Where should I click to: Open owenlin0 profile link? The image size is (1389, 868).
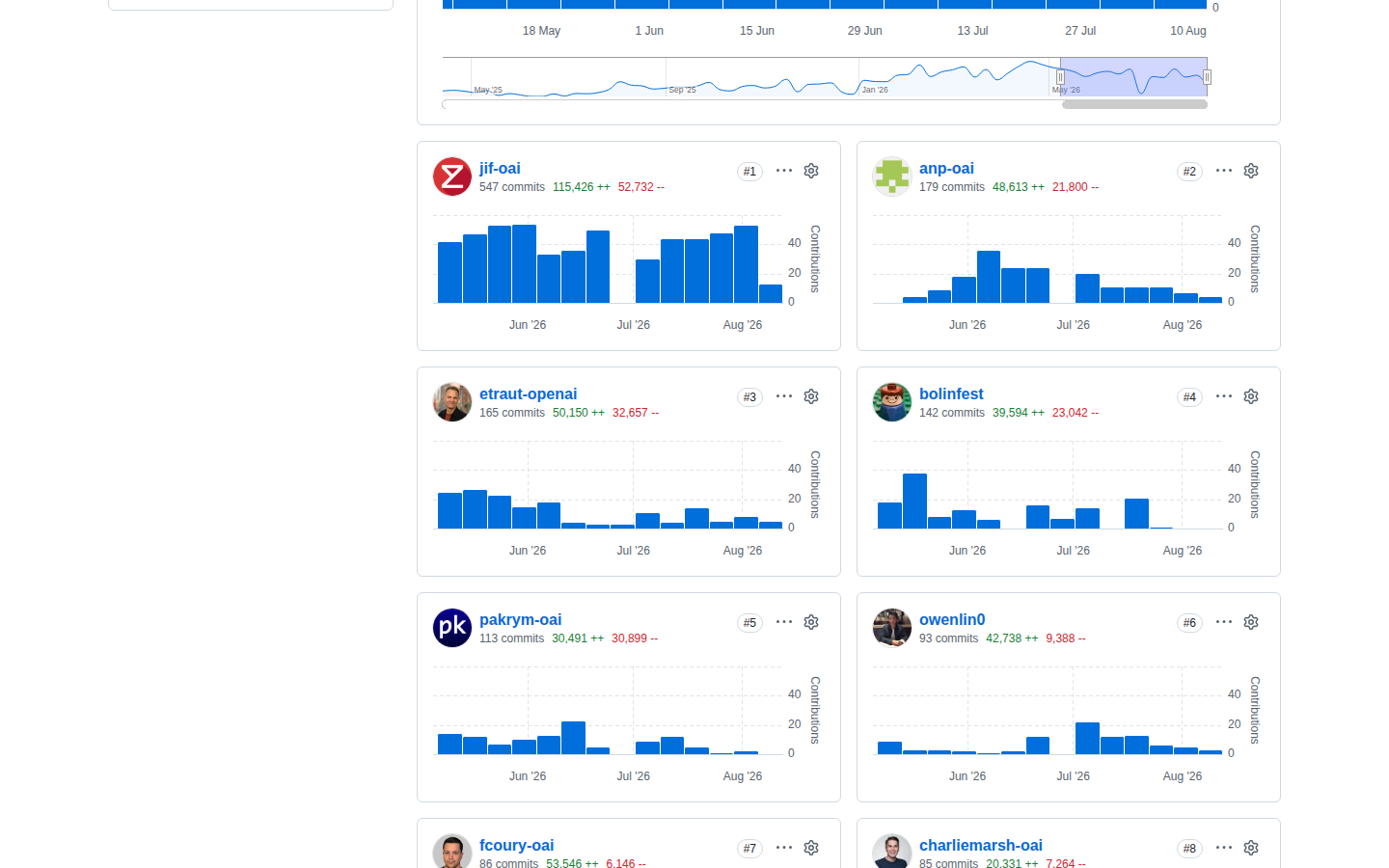tap(952, 619)
